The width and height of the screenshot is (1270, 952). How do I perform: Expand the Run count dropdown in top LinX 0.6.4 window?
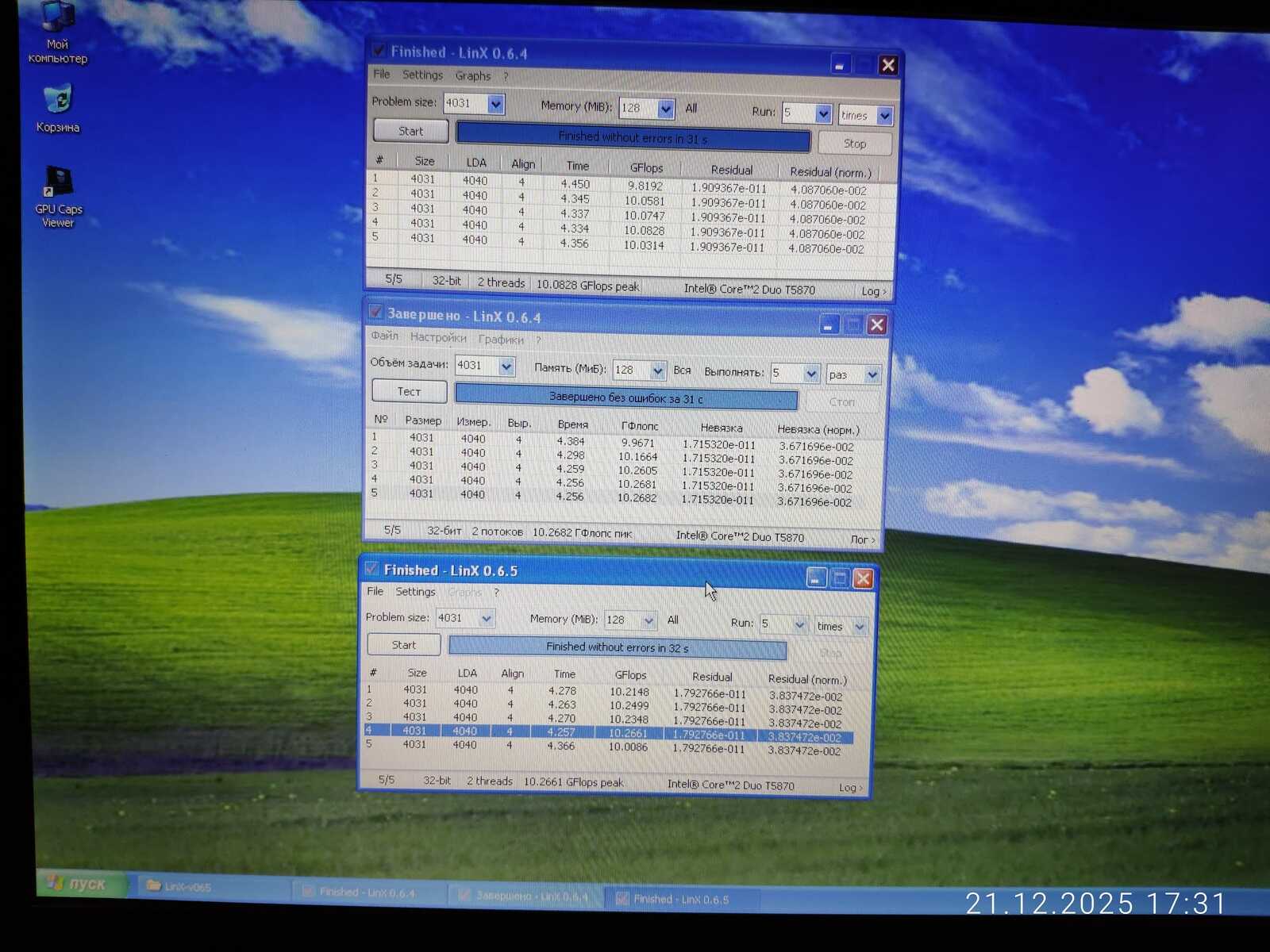pos(823,113)
